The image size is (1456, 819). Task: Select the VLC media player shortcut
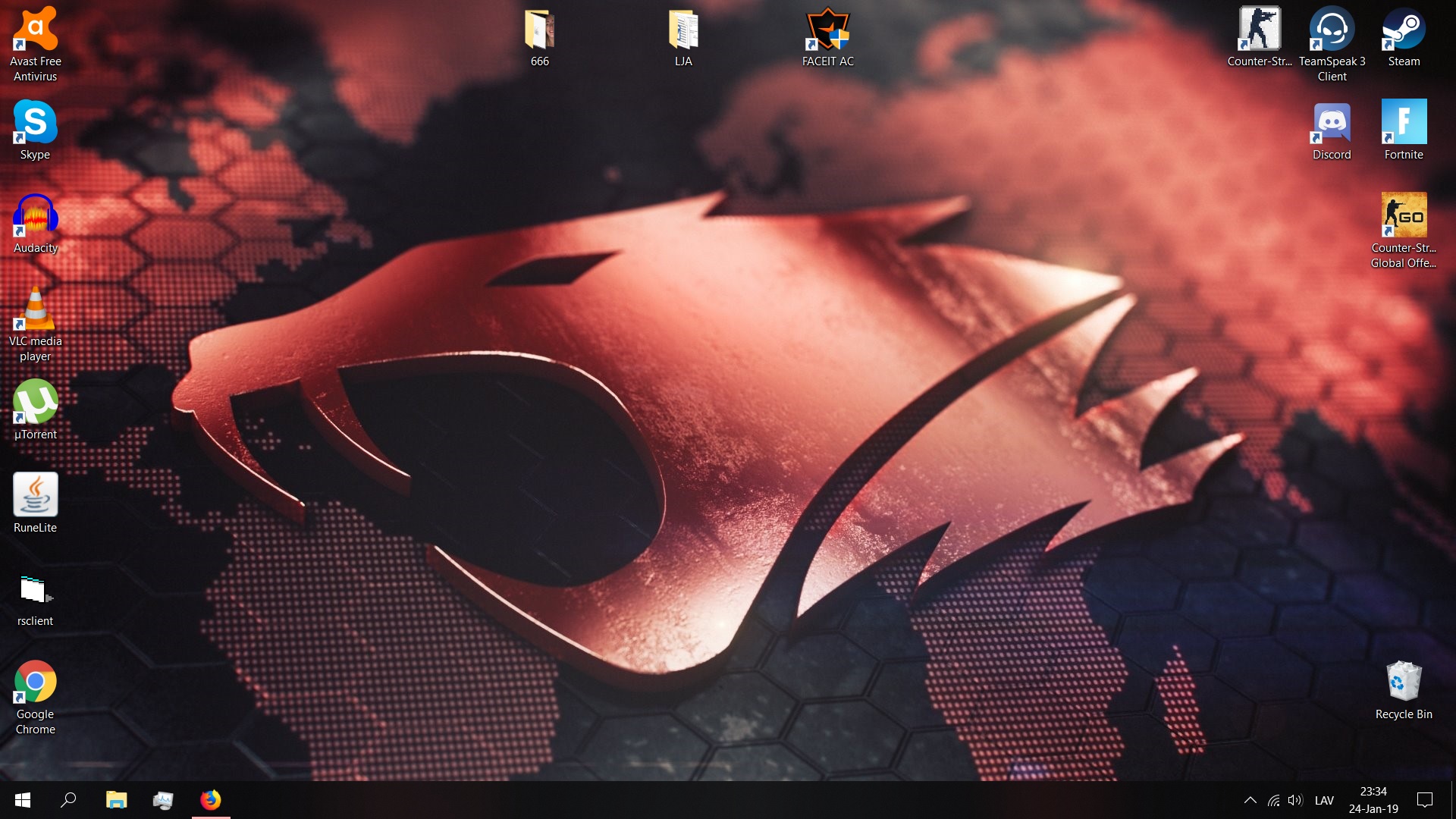36,324
